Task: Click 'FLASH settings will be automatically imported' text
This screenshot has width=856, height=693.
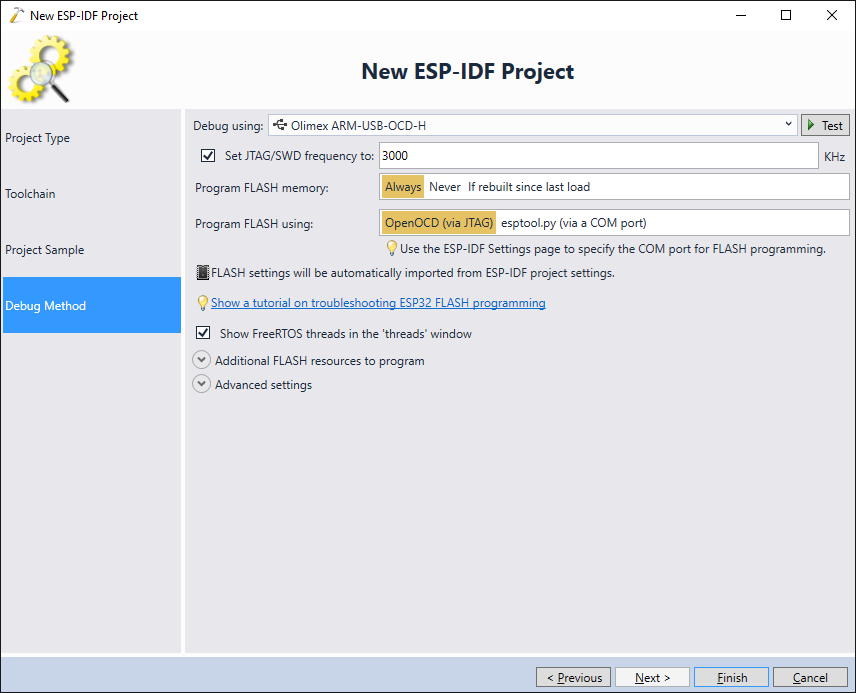Action: [x=413, y=273]
